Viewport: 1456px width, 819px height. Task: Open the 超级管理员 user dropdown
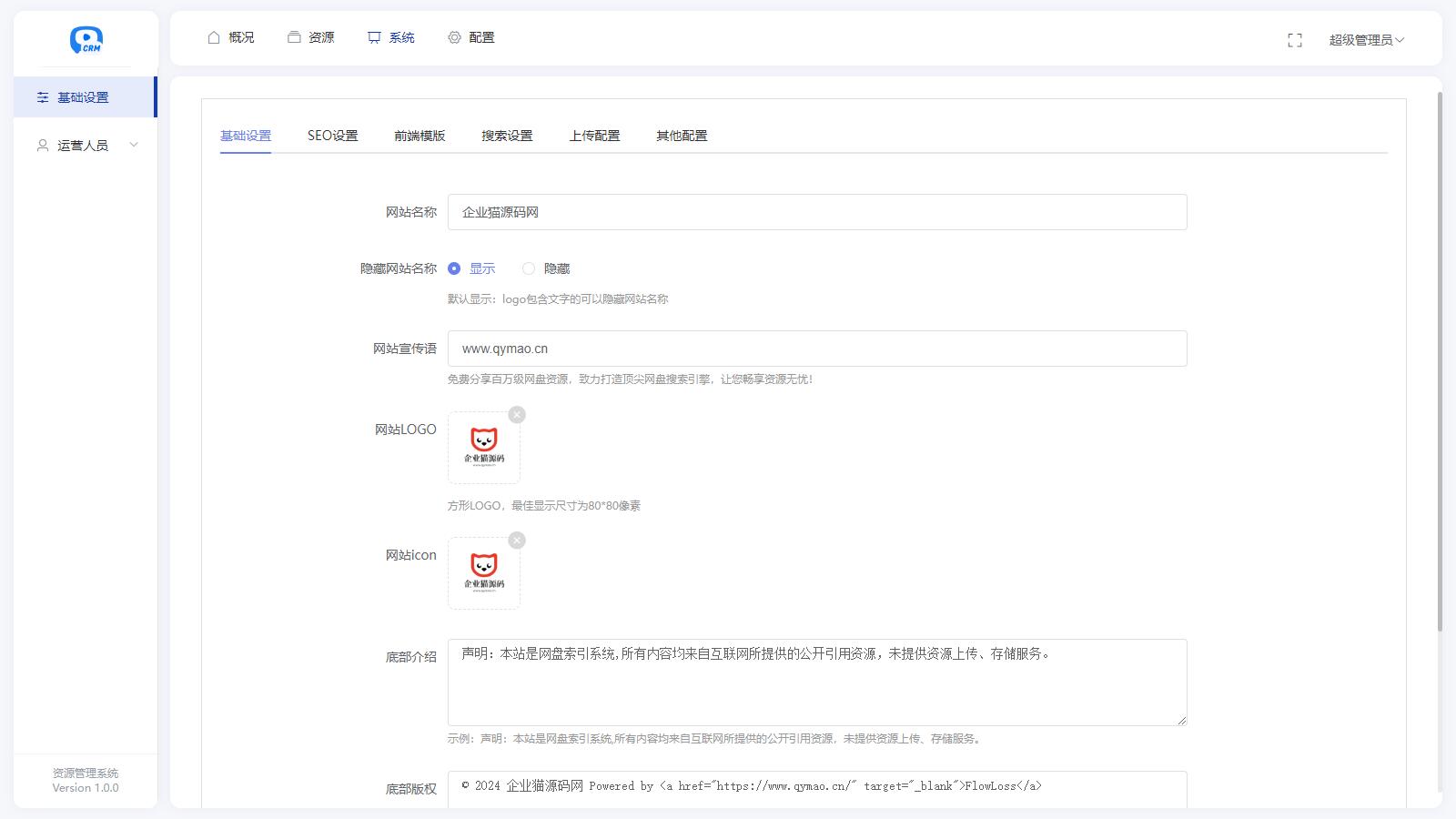pos(1365,40)
